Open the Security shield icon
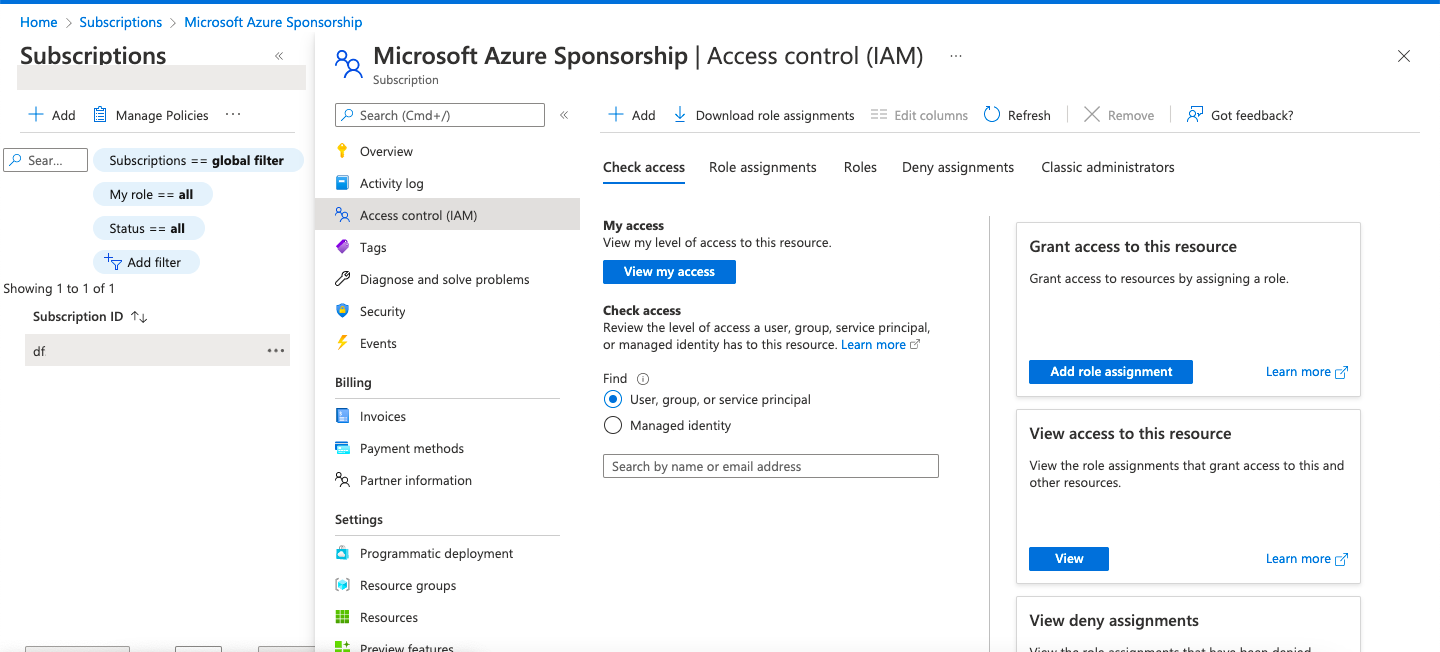The image size is (1440, 652). tap(342, 311)
